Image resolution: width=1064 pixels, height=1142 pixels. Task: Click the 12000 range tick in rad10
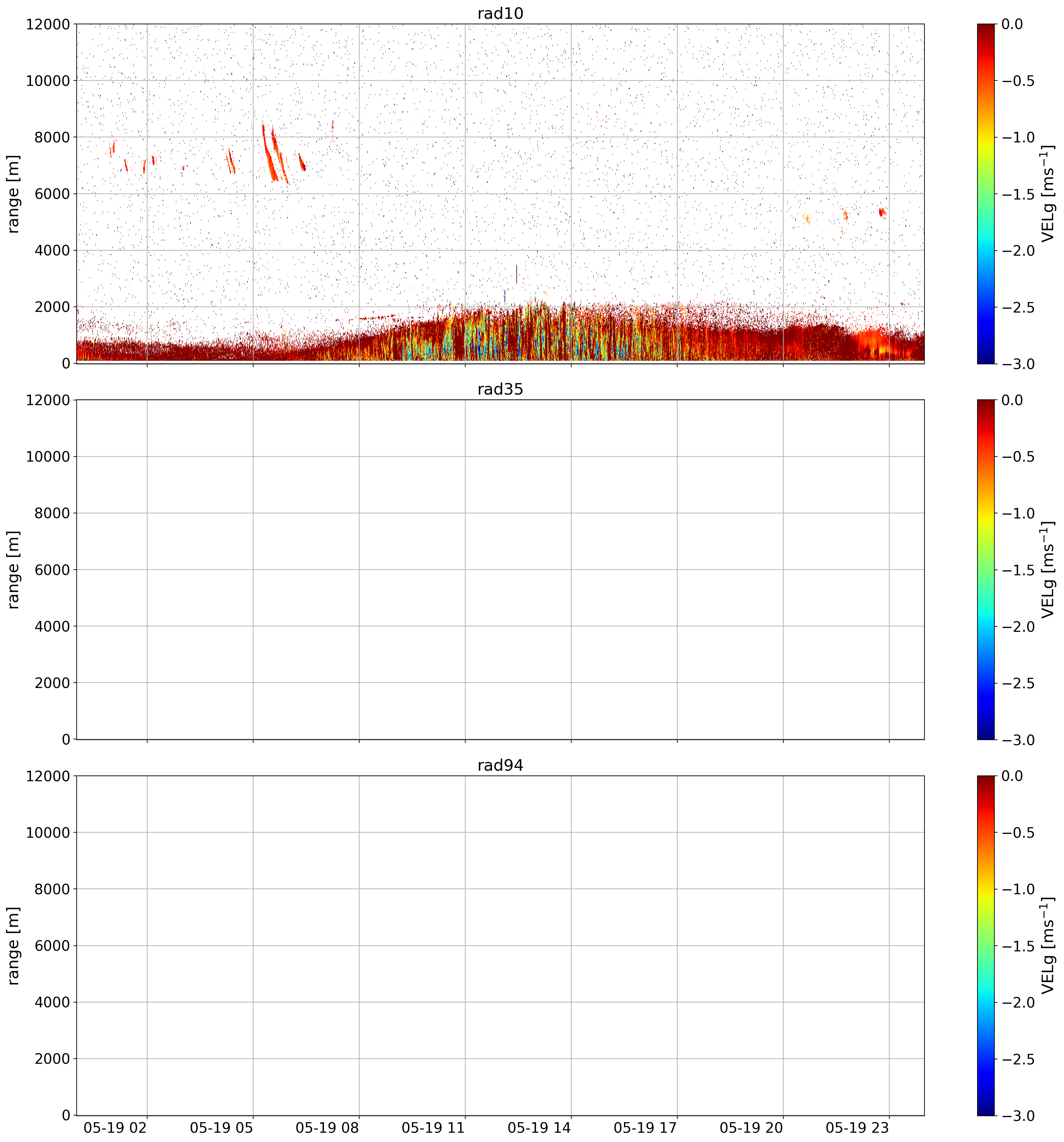[x=48, y=24]
